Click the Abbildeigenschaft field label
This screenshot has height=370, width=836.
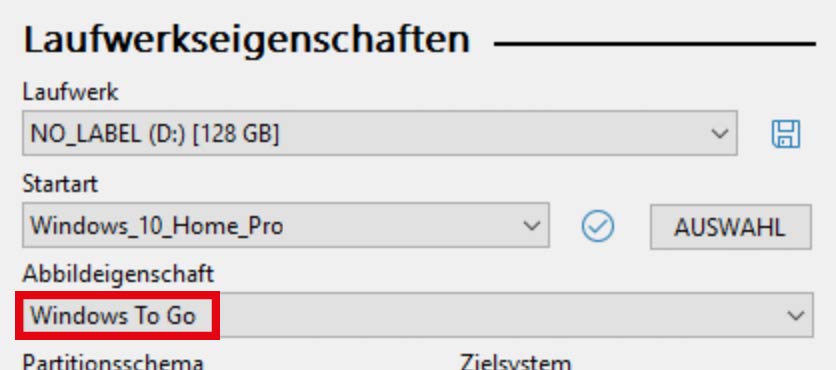tap(118, 275)
